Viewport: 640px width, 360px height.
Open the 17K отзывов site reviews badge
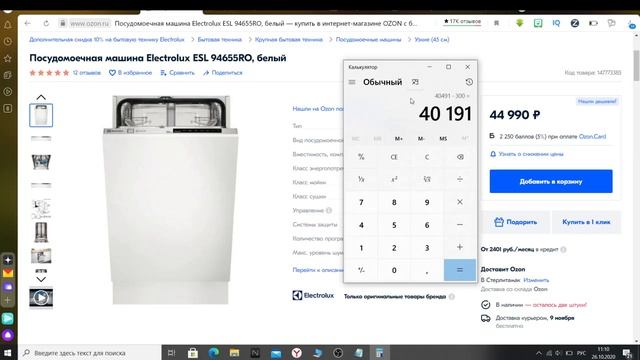coord(462,22)
